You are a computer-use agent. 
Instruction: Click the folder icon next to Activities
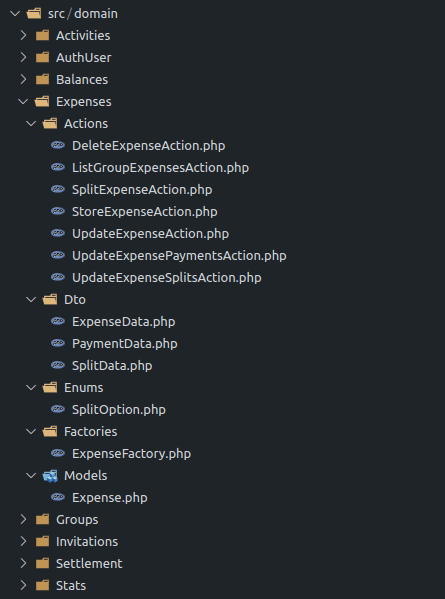42,36
